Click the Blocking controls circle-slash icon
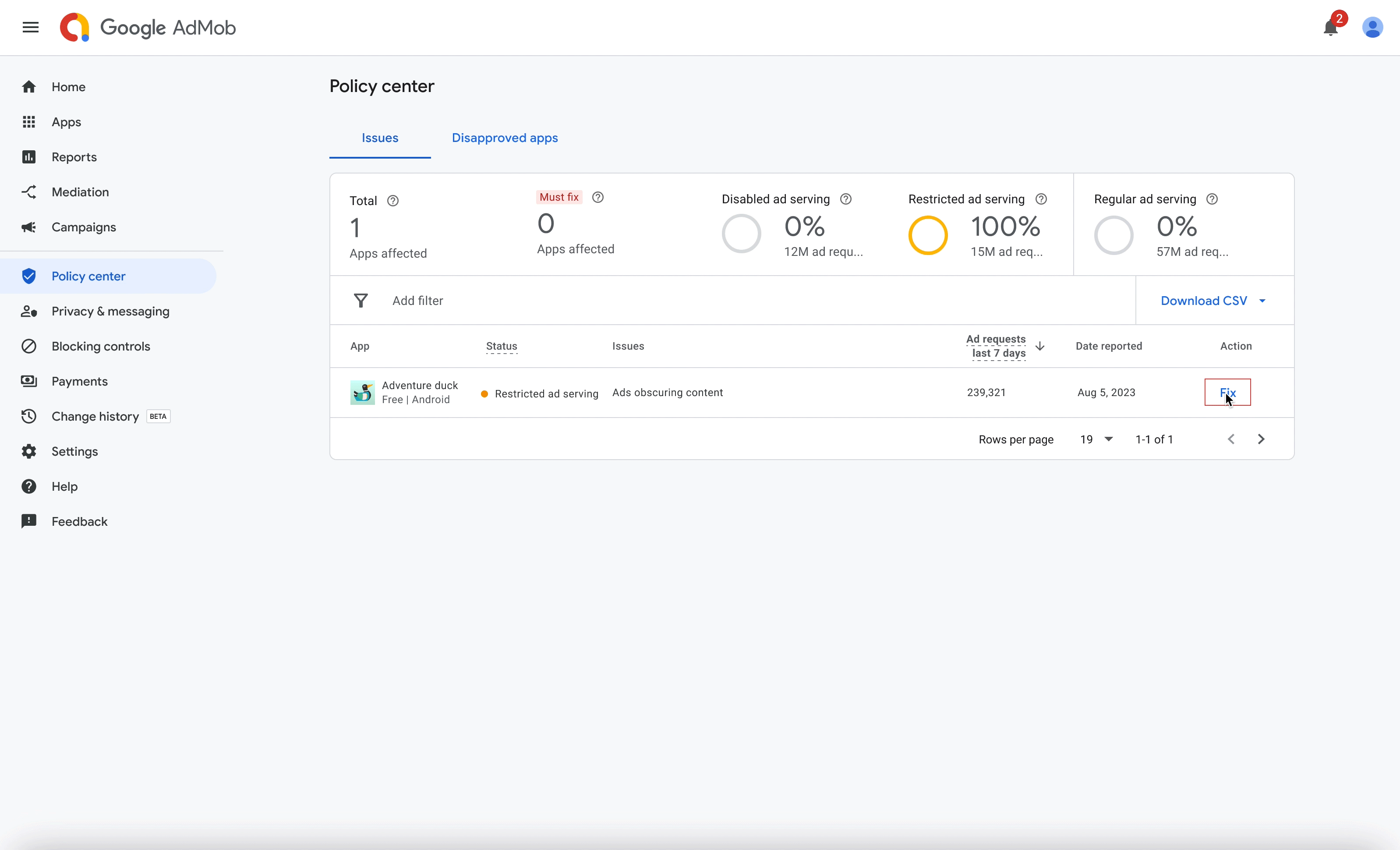Viewport: 1400px width, 850px height. (x=29, y=346)
